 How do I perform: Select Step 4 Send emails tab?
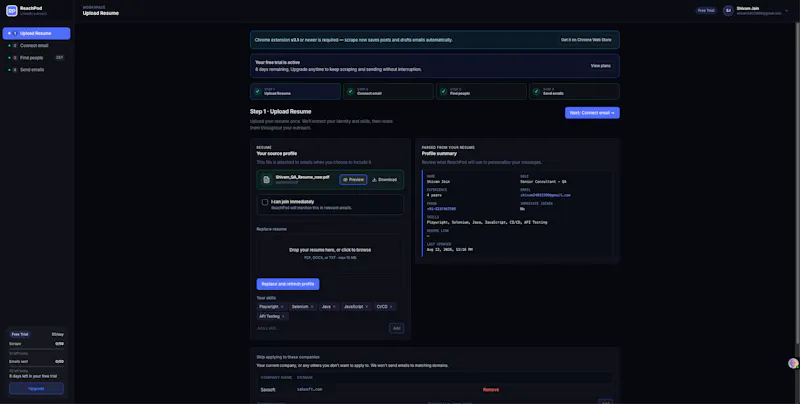pos(574,91)
